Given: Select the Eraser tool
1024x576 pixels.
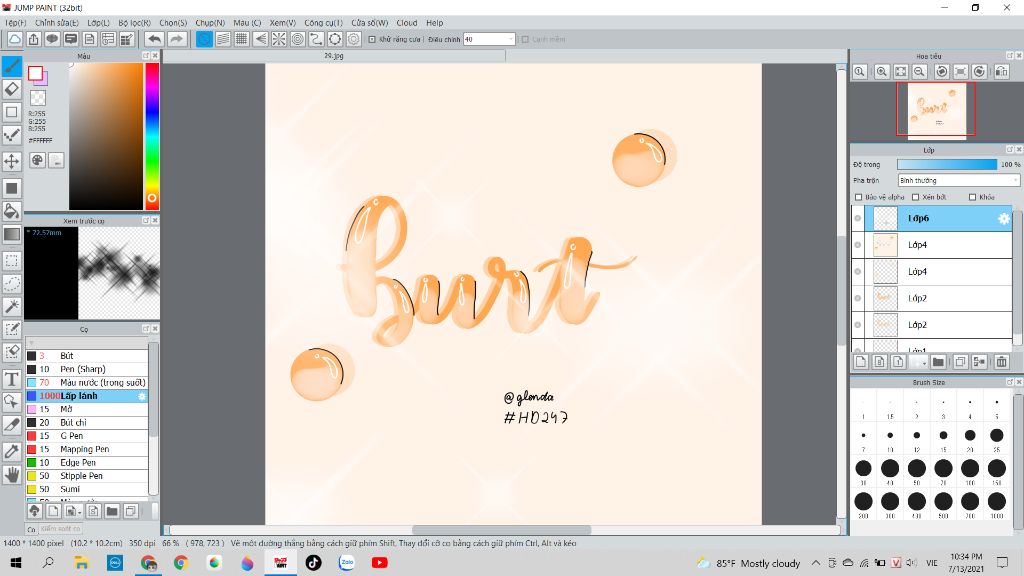Looking at the screenshot, I should [x=12, y=89].
